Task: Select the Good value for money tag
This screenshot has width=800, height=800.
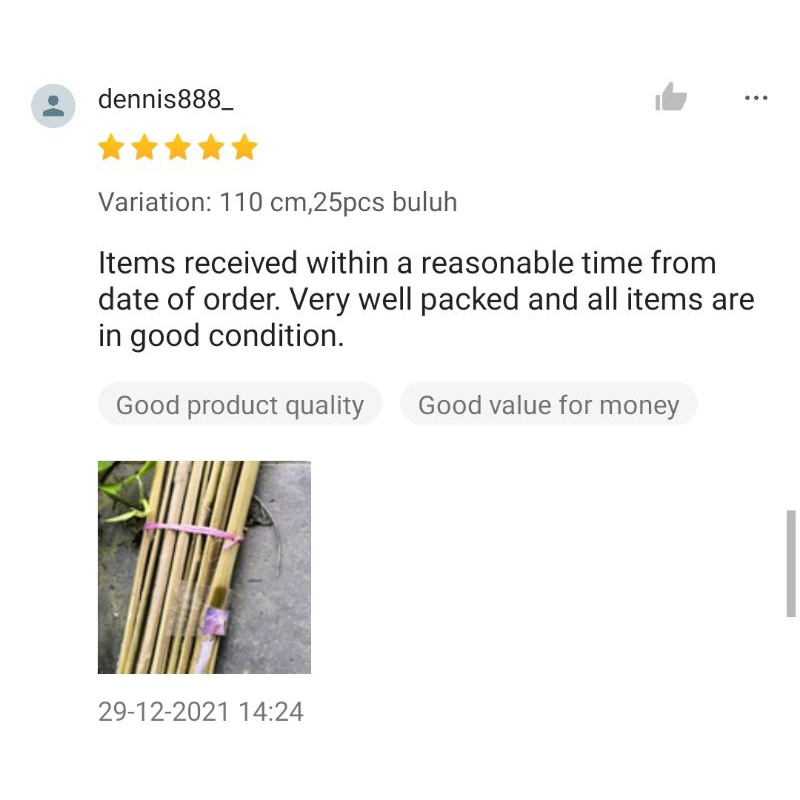Action: [x=548, y=404]
